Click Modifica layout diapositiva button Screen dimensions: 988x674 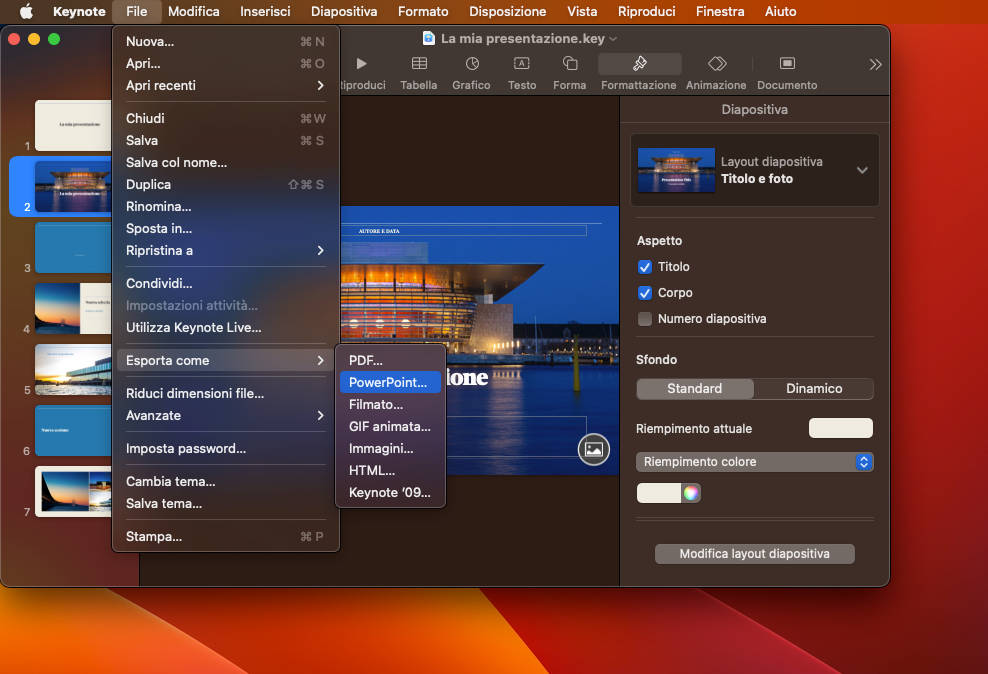[754, 553]
